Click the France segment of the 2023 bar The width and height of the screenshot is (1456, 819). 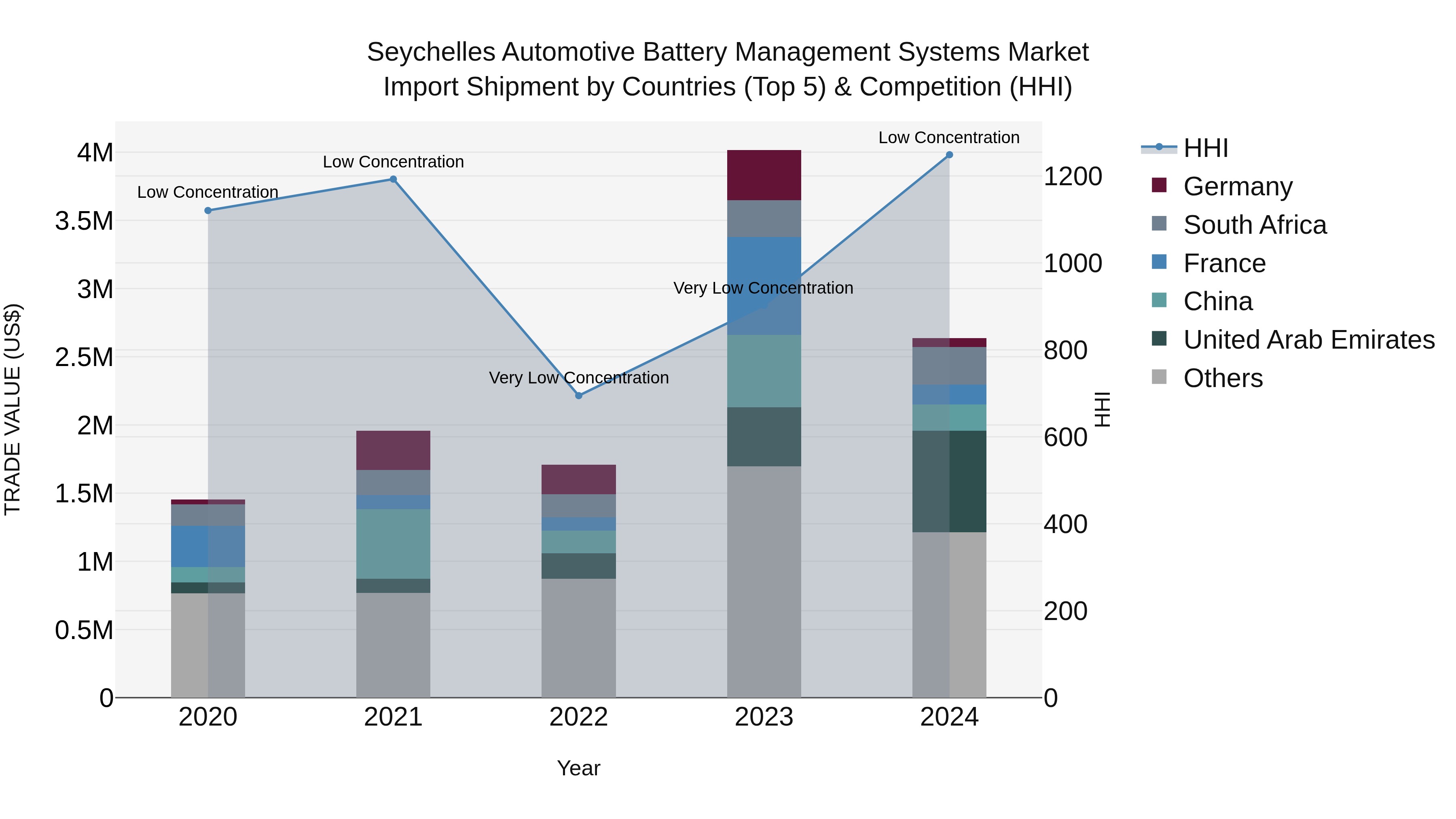coord(764,286)
